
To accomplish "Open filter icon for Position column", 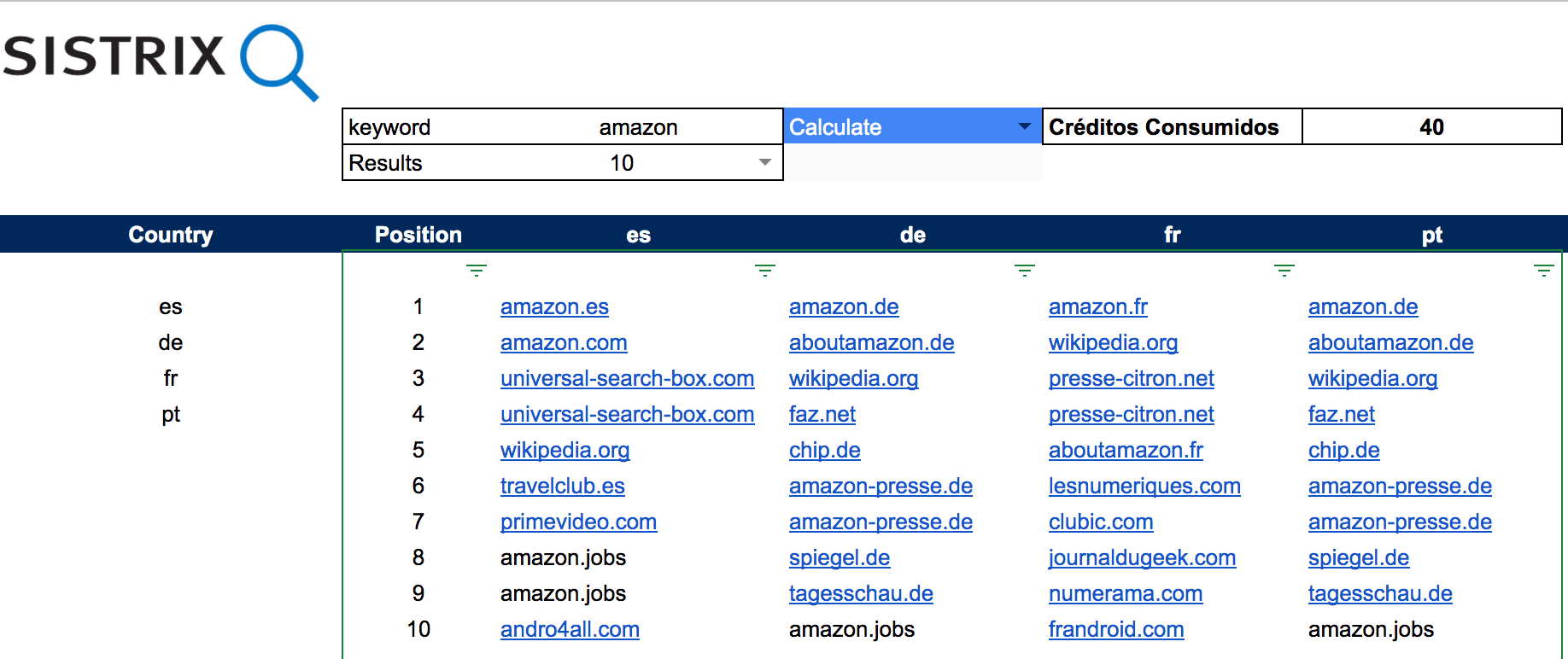I will (x=477, y=271).
